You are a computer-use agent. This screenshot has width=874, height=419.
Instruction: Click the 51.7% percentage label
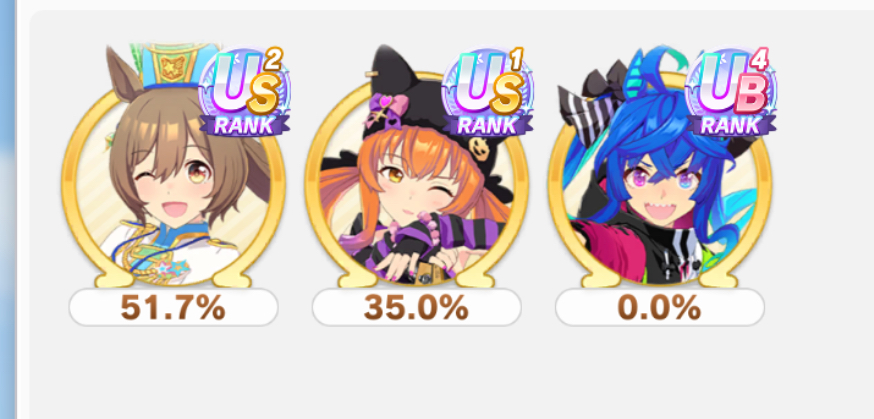point(173,308)
